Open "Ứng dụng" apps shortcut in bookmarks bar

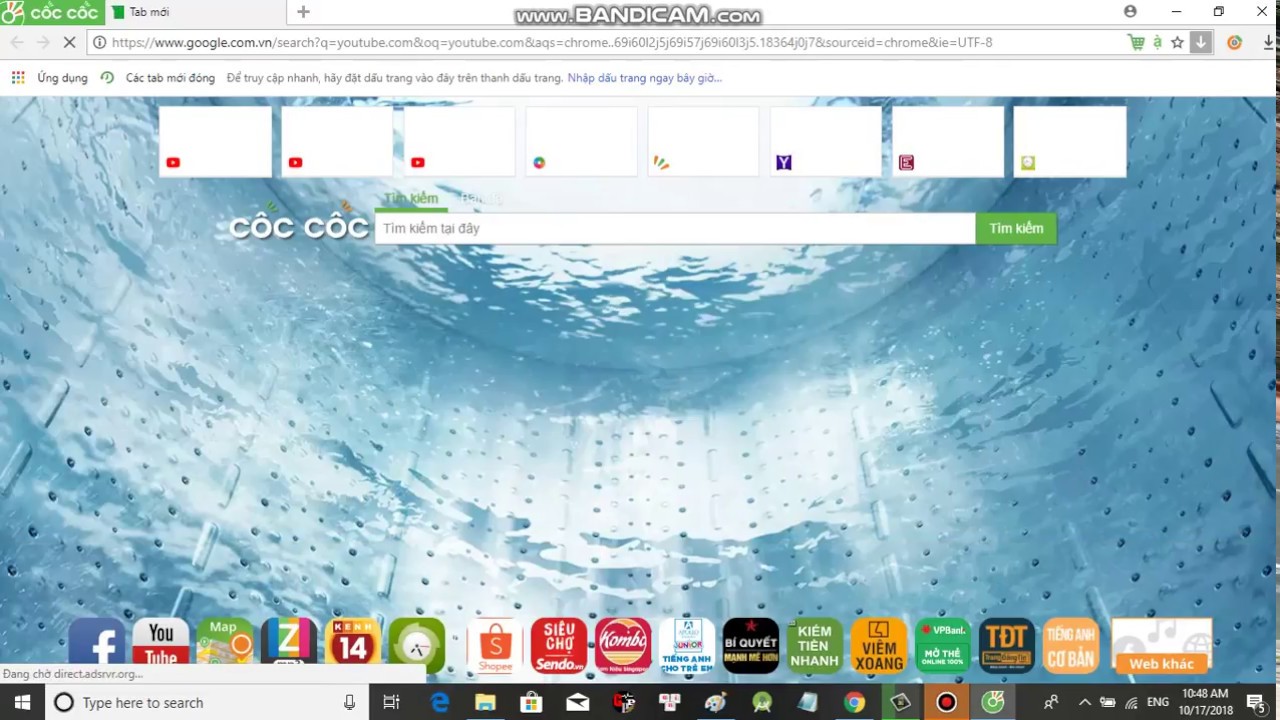pyautogui.click(x=49, y=78)
